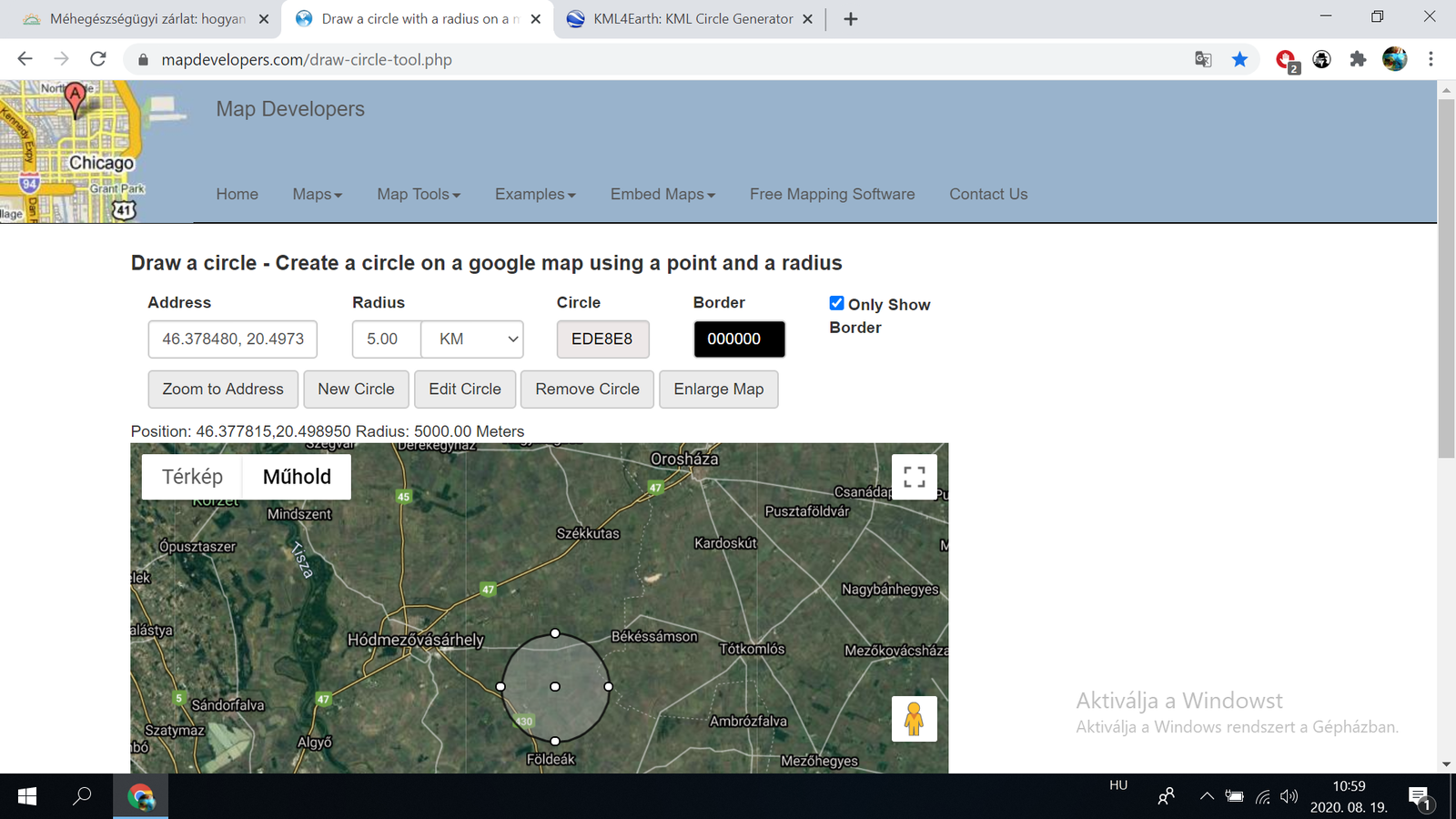Show hidden system tray icons

[1207, 797]
